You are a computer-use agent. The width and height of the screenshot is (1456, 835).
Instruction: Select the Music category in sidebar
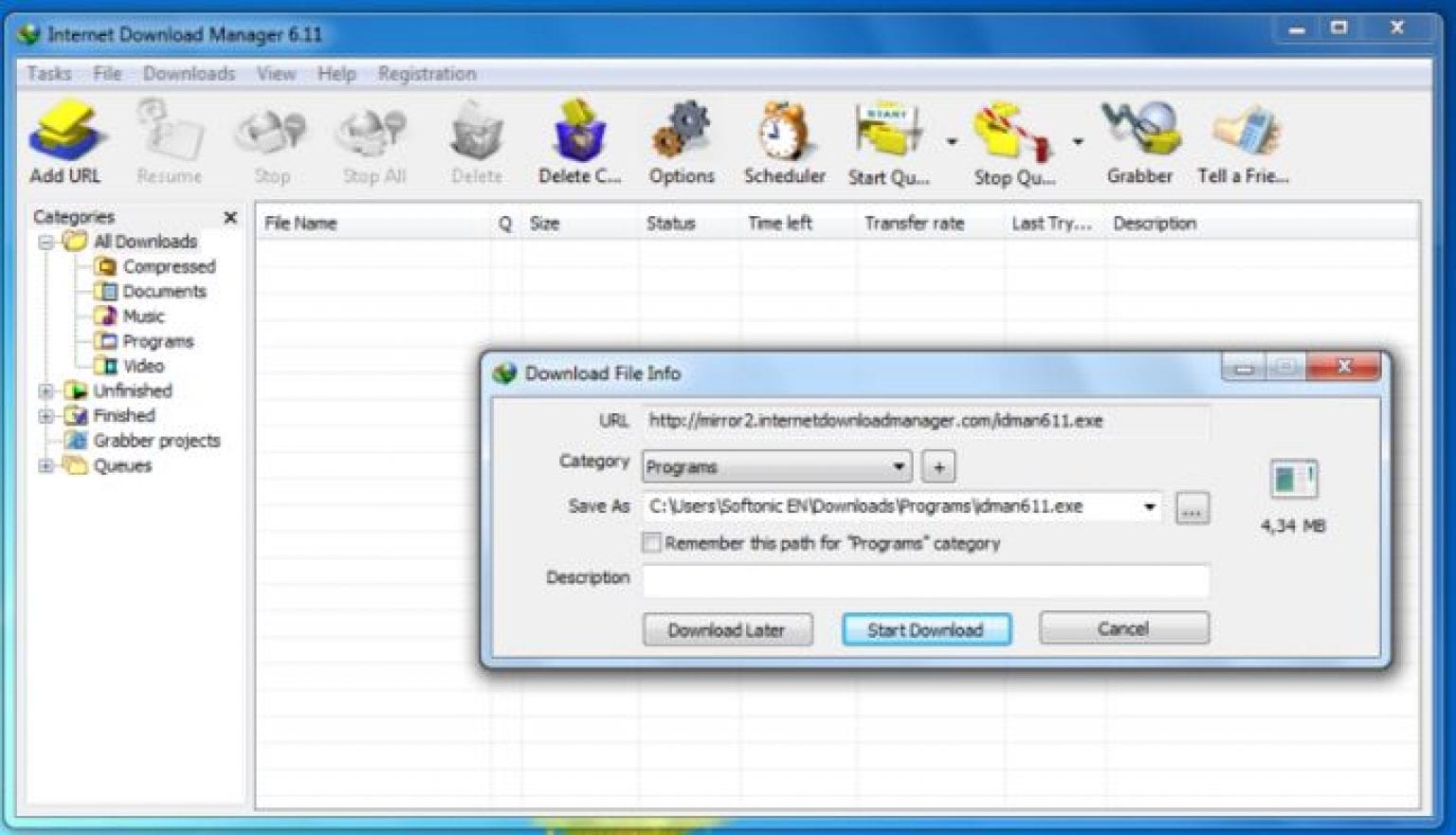[145, 316]
